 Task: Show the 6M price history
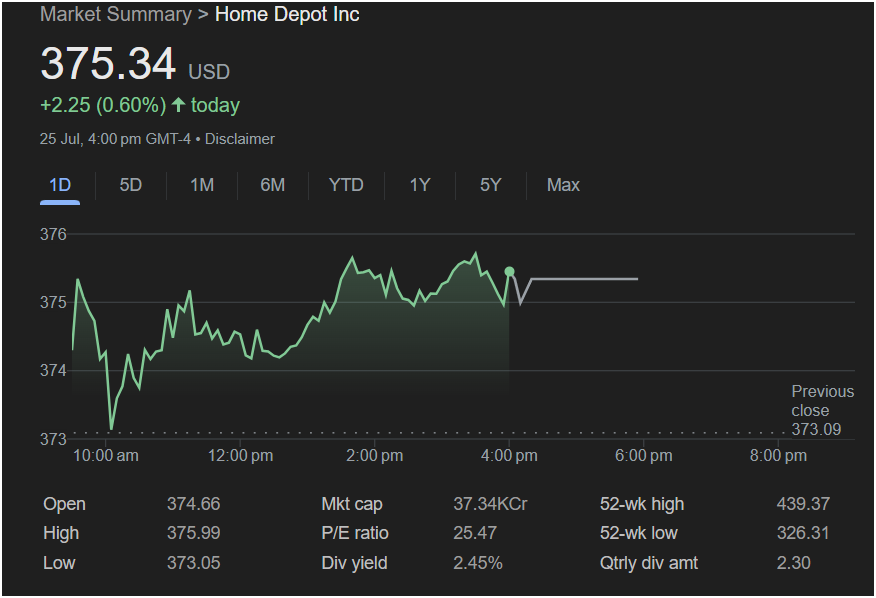[x=273, y=185]
